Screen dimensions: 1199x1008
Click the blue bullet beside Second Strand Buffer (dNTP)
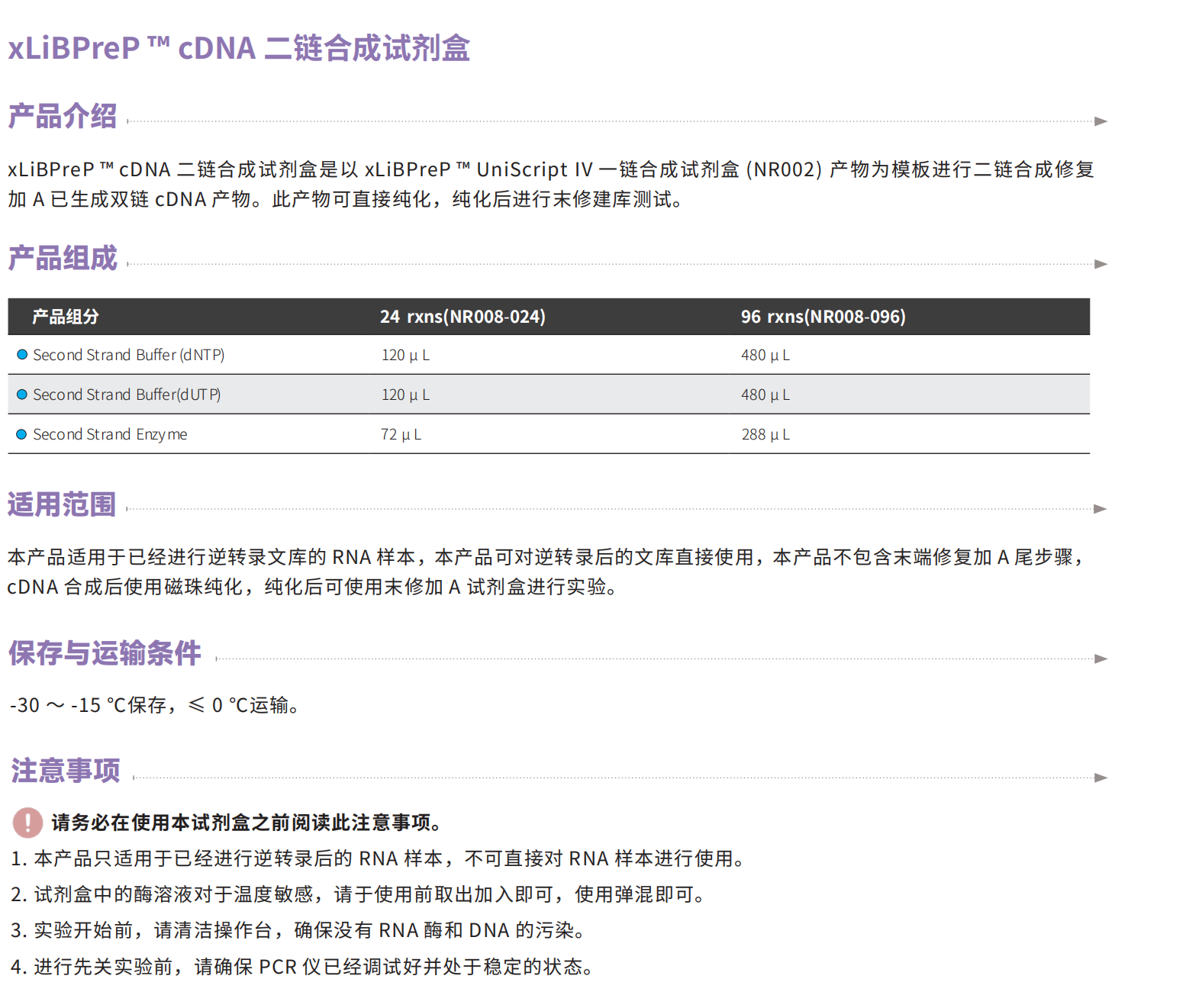pos(22,355)
